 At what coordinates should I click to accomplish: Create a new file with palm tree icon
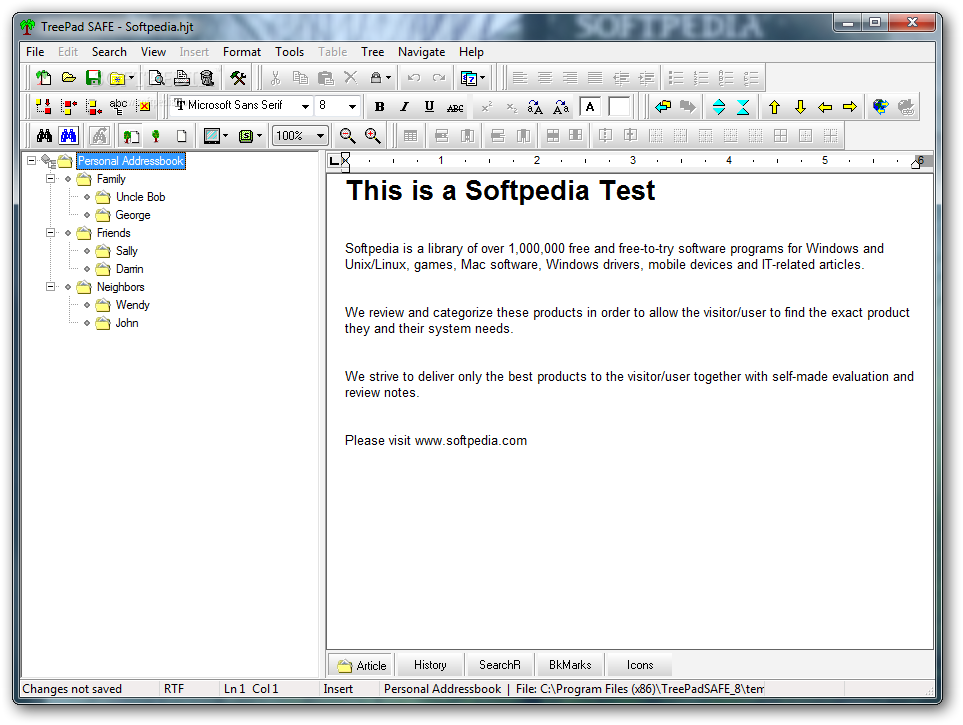43,78
